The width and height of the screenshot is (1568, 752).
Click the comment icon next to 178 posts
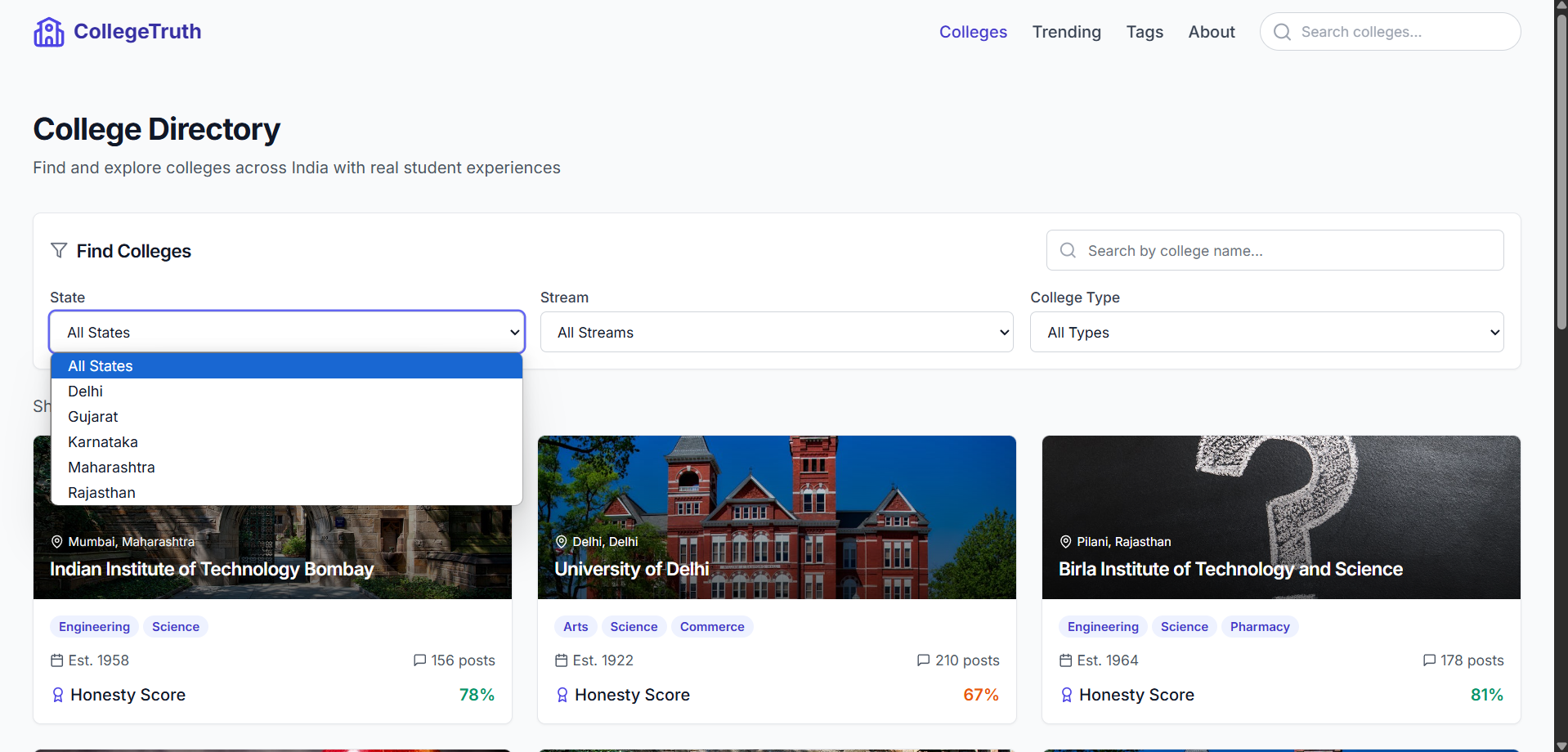pyautogui.click(x=1430, y=660)
